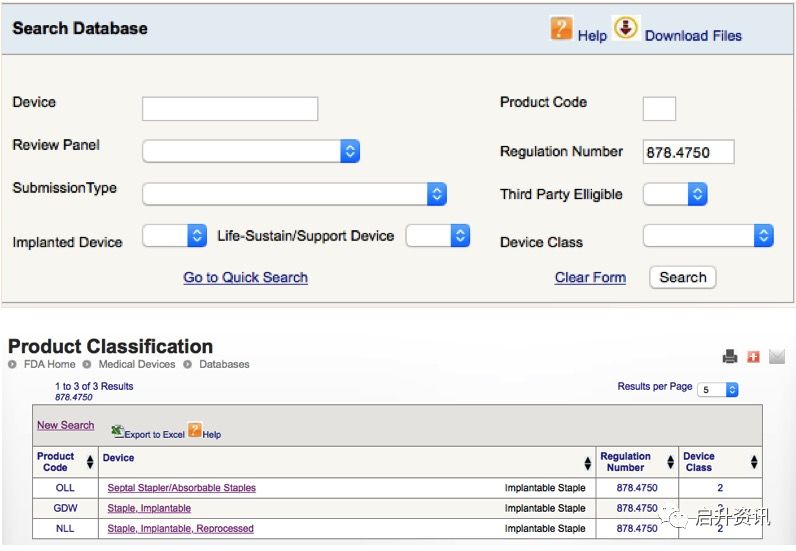The height and width of the screenshot is (551, 796).
Task: Click the Help icon beside Export to Excel
Action: (x=195, y=431)
